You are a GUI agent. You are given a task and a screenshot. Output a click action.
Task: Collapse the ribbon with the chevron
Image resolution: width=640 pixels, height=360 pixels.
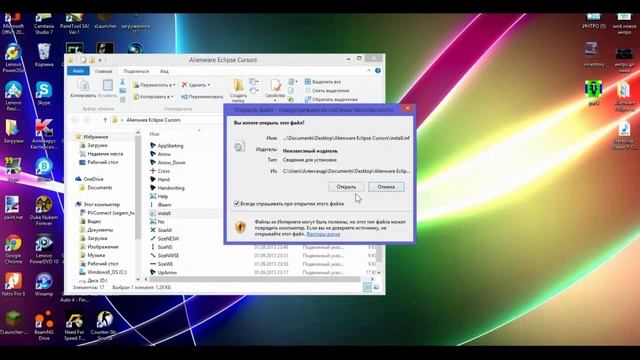(369, 71)
